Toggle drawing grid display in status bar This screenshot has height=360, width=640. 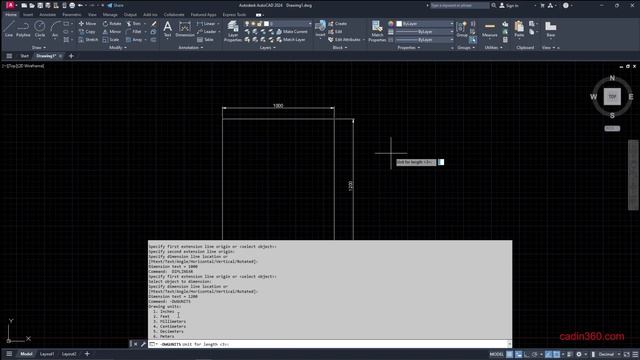509,354
